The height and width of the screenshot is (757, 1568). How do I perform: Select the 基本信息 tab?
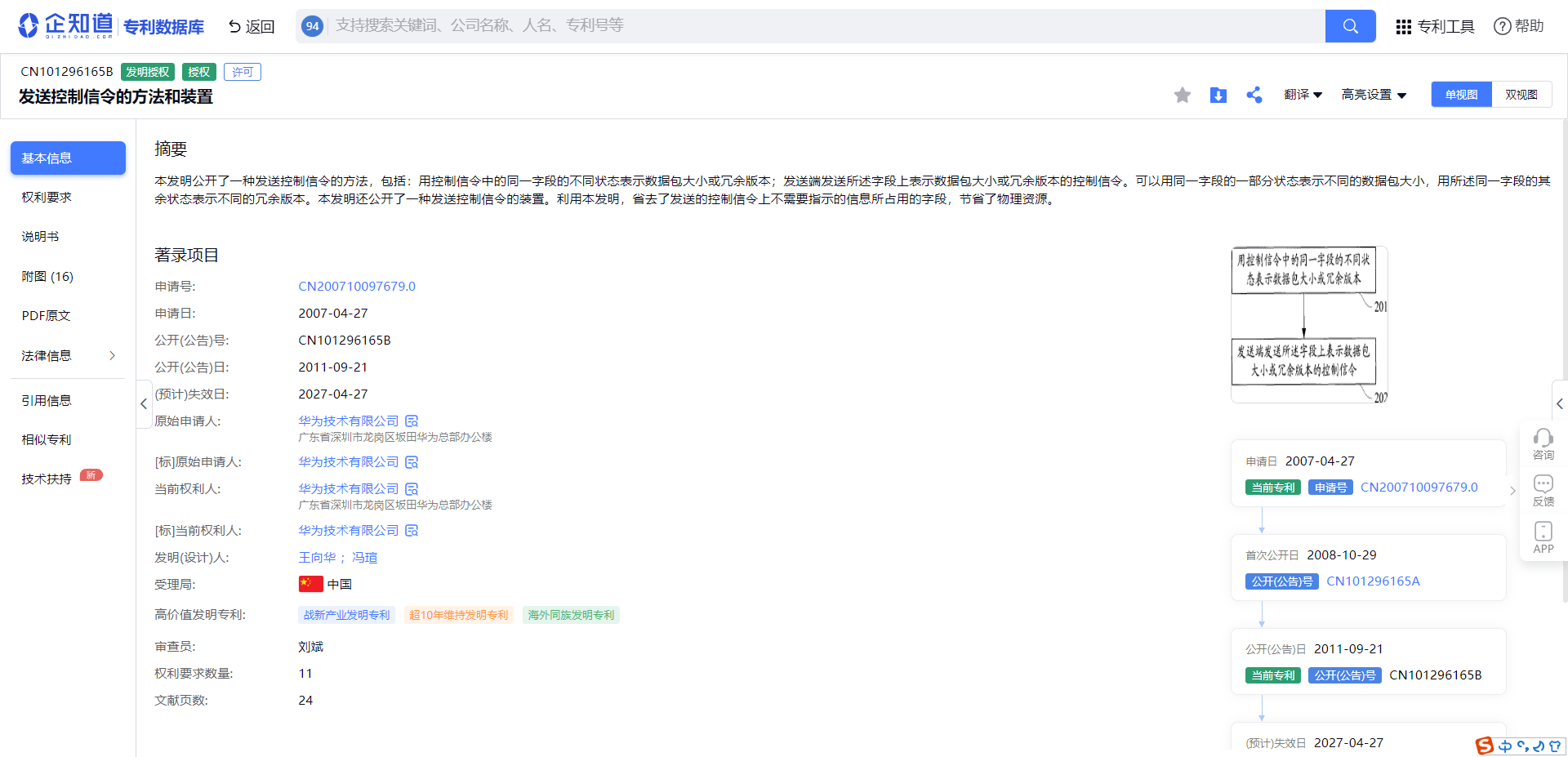coord(68,158)
